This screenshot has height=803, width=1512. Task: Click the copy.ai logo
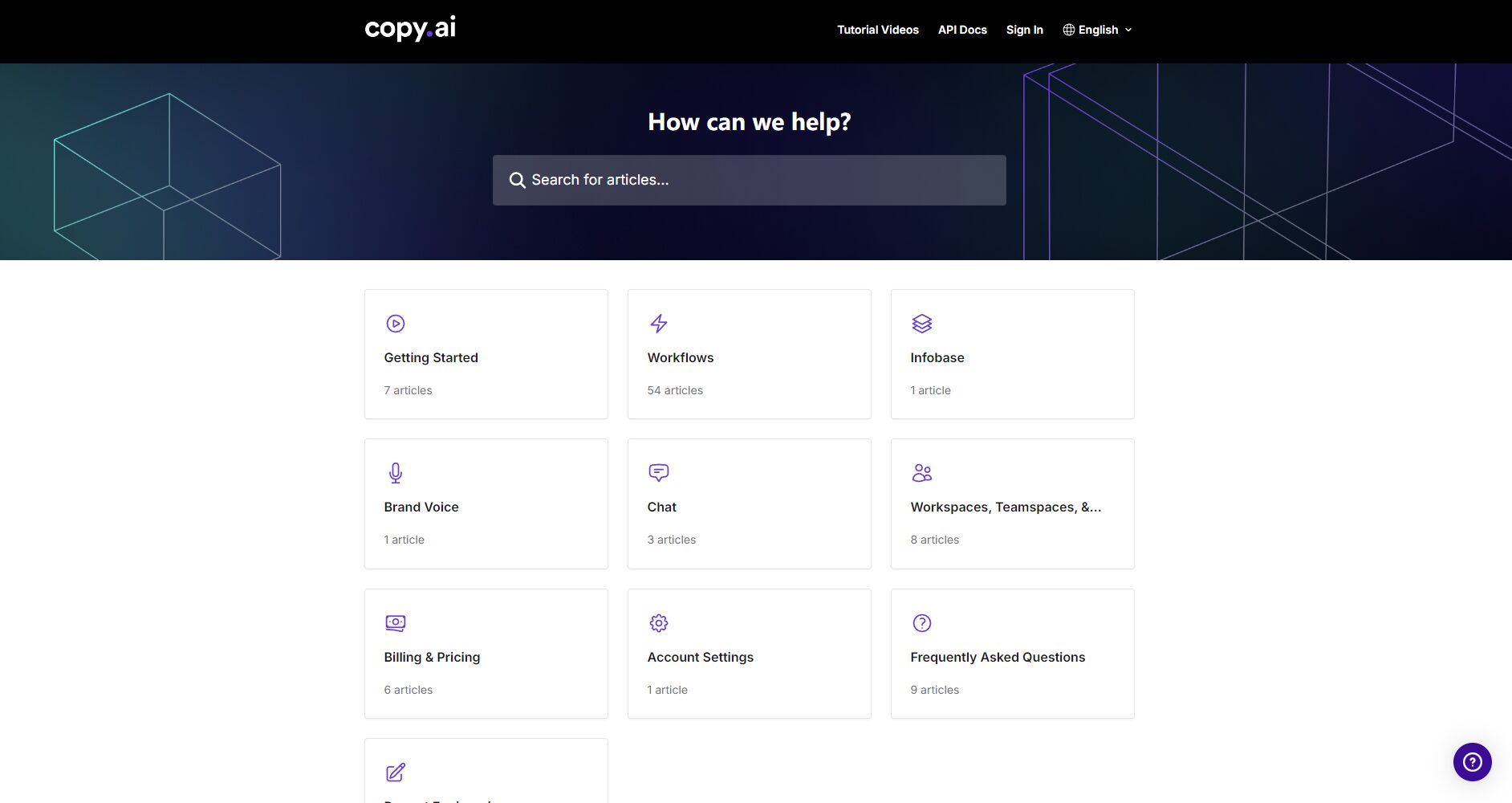[410, 29]
